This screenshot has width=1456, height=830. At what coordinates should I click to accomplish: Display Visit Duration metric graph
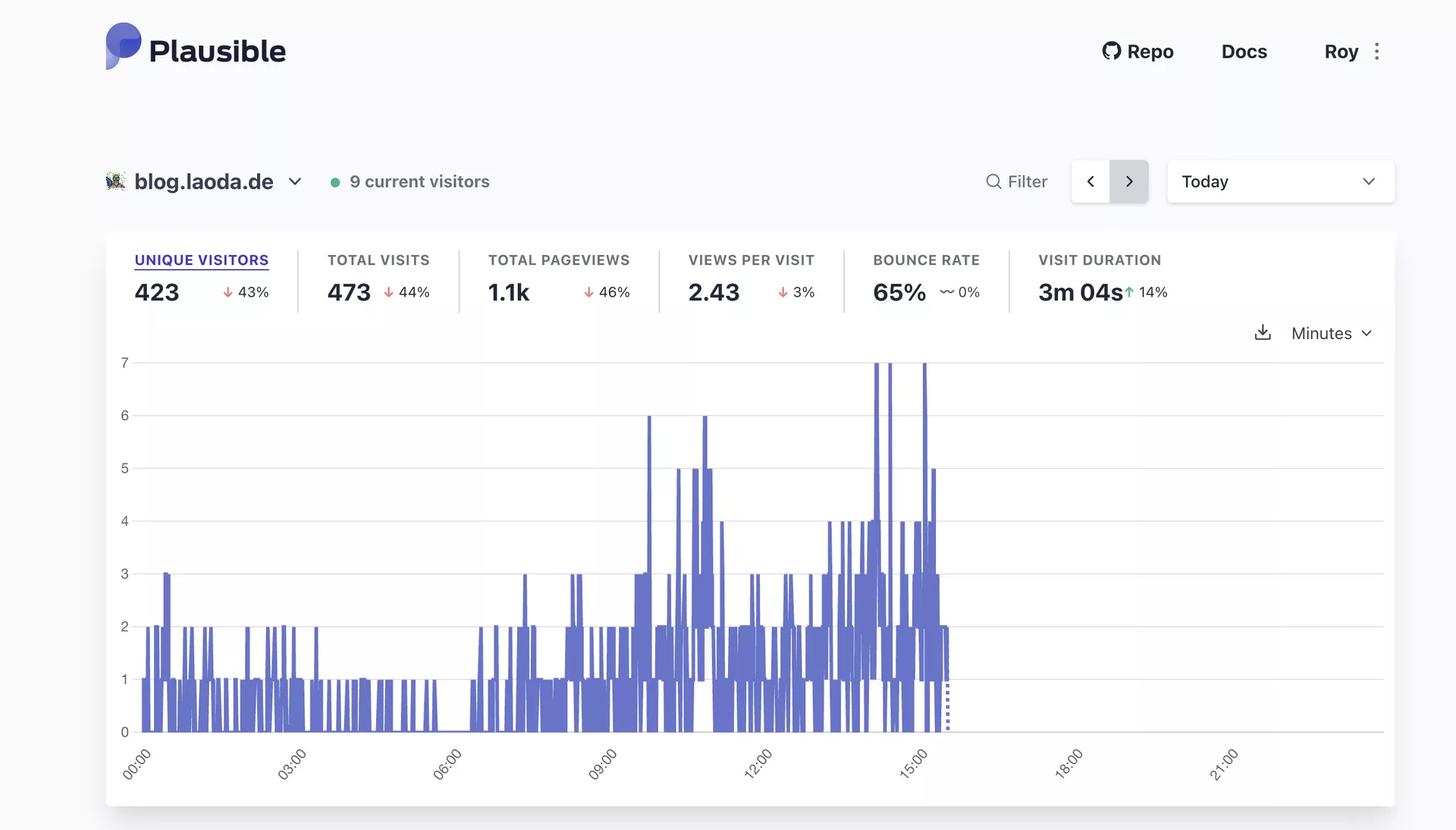(1099, 260)
